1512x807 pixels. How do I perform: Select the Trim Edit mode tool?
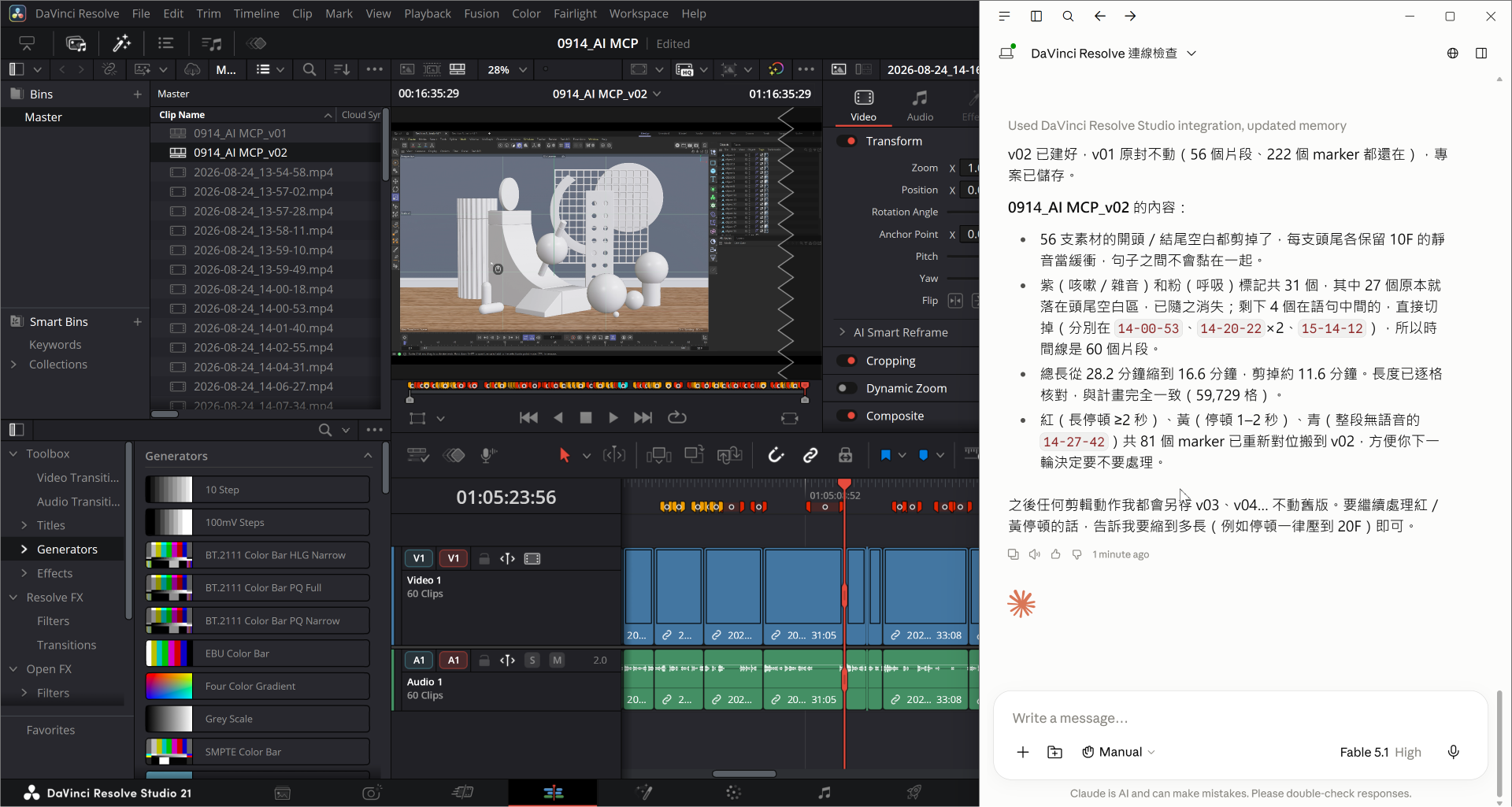[614, 455]
